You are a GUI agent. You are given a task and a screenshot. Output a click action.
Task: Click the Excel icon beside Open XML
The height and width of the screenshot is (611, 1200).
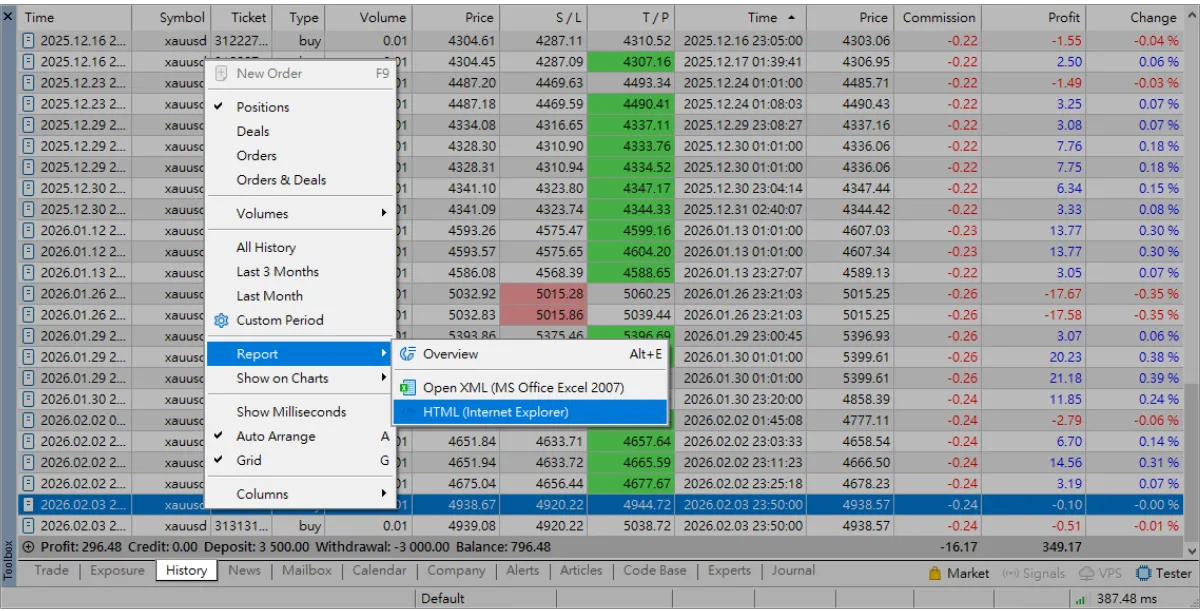click(x=408, y=388)
